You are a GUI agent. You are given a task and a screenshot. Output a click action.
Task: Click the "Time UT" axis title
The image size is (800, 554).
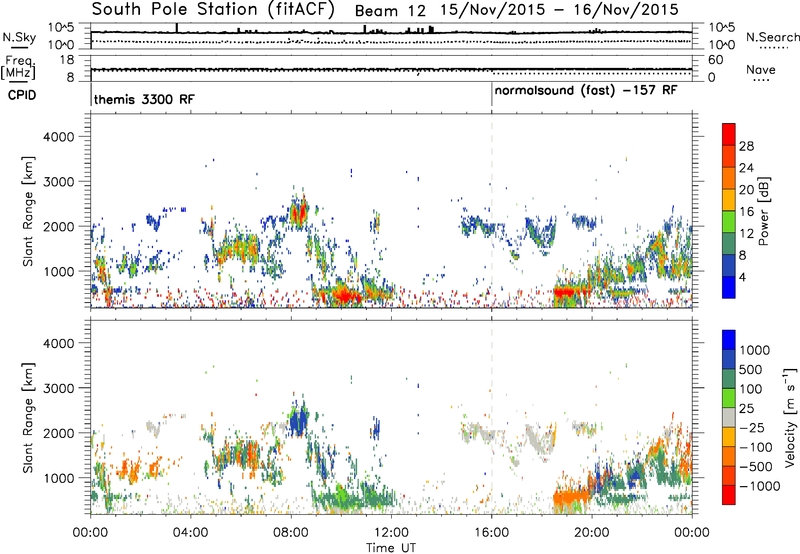(391, 548)
